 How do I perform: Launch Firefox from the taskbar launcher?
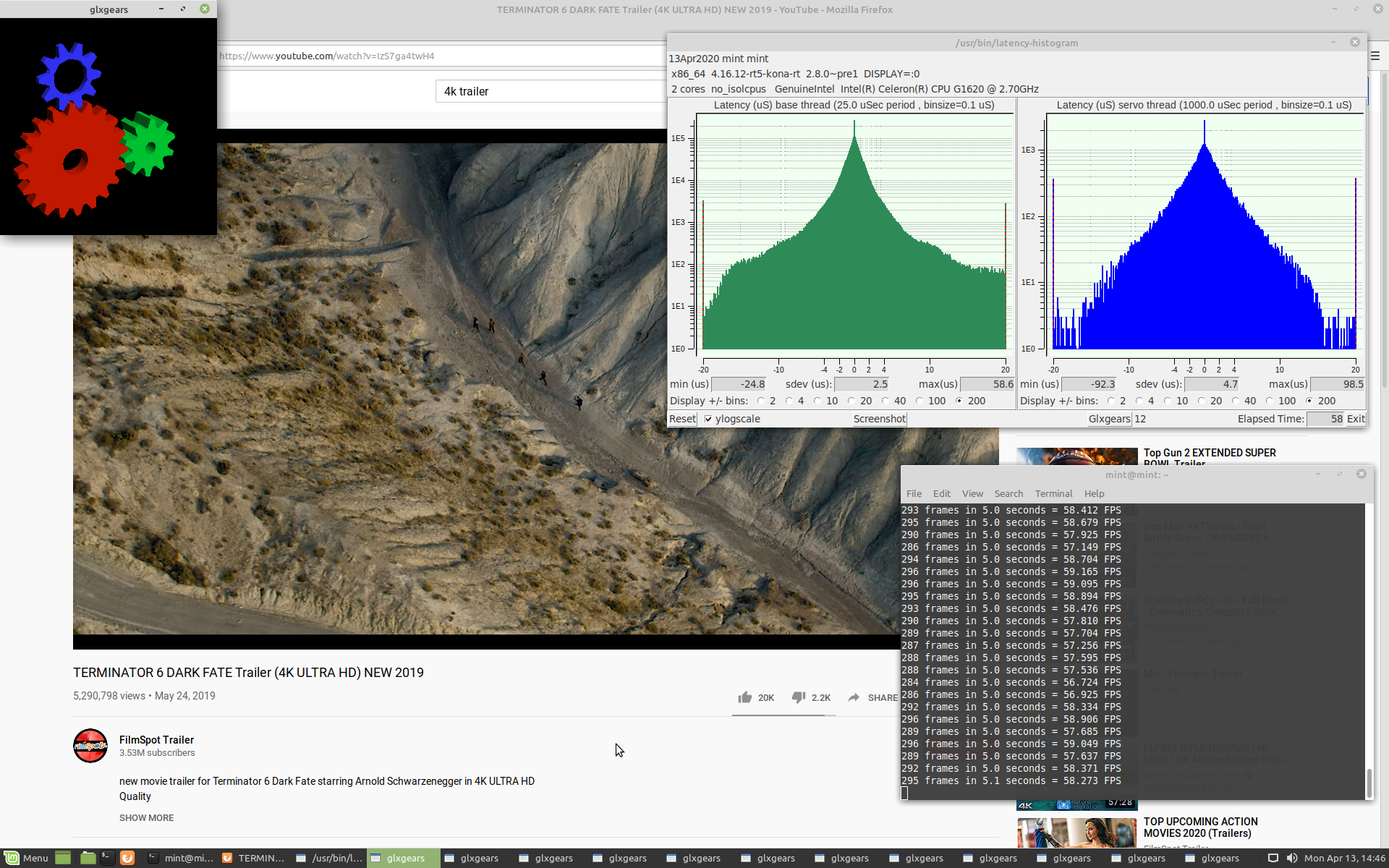coord(127,858)
